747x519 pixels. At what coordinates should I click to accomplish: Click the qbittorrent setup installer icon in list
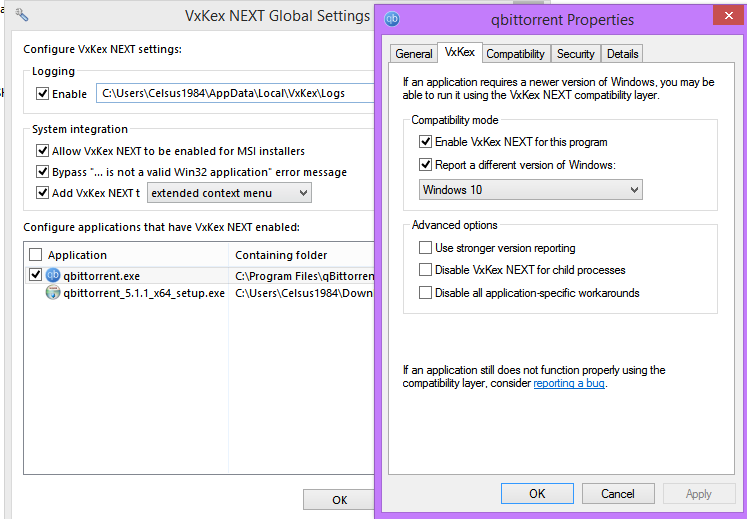pyautogui.click(x=53, y=292)
